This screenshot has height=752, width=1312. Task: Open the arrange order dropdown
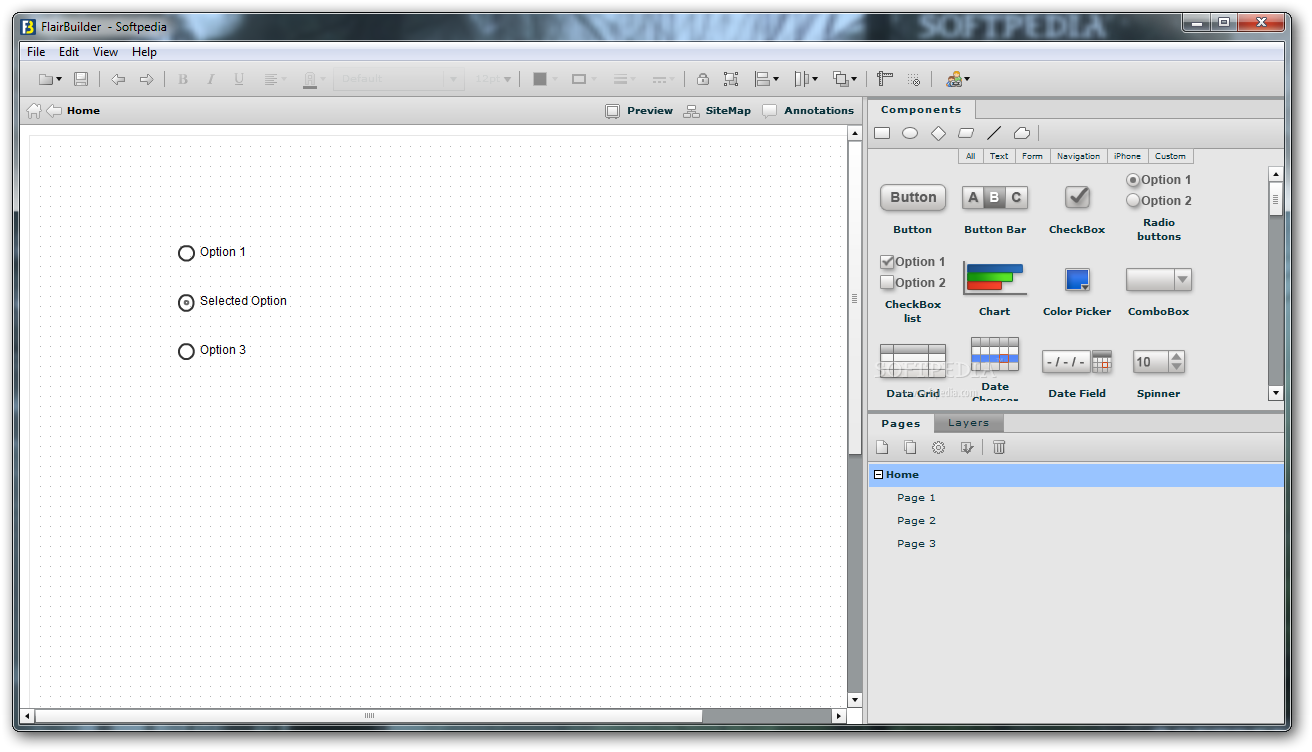(x=846, y=79)
